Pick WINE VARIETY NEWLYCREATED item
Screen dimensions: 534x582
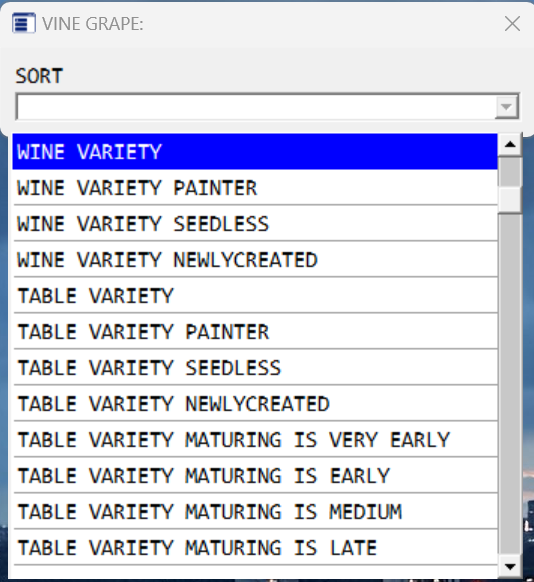255,260
